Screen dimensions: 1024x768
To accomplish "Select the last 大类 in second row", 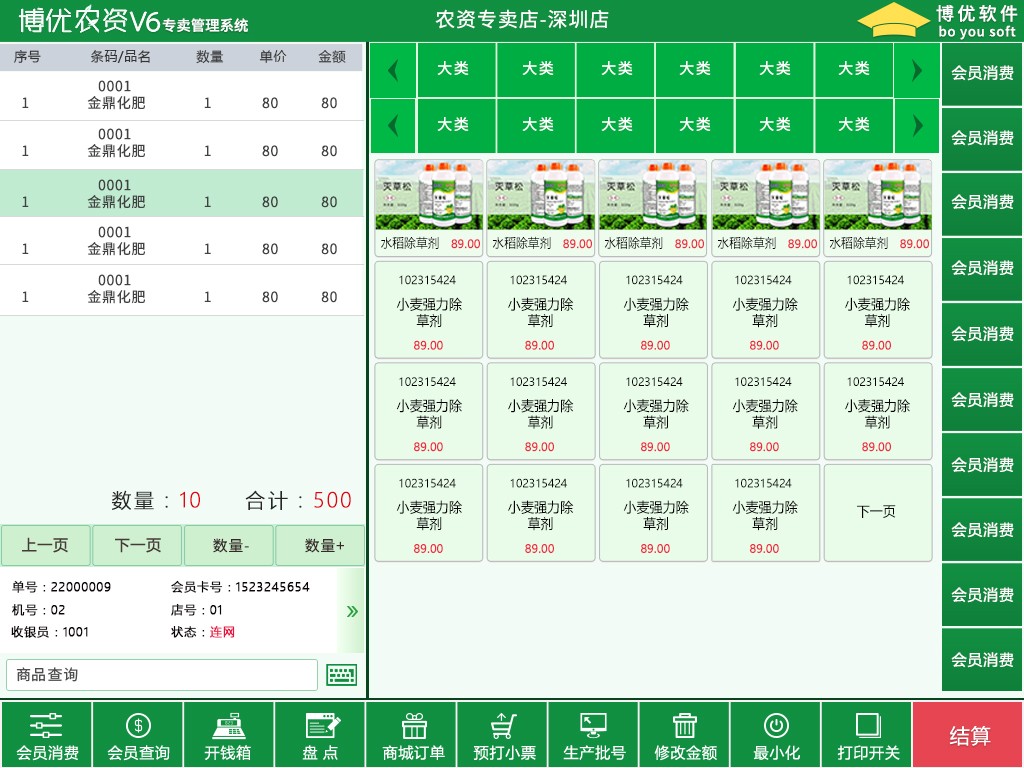I will (x=854, y=125).
